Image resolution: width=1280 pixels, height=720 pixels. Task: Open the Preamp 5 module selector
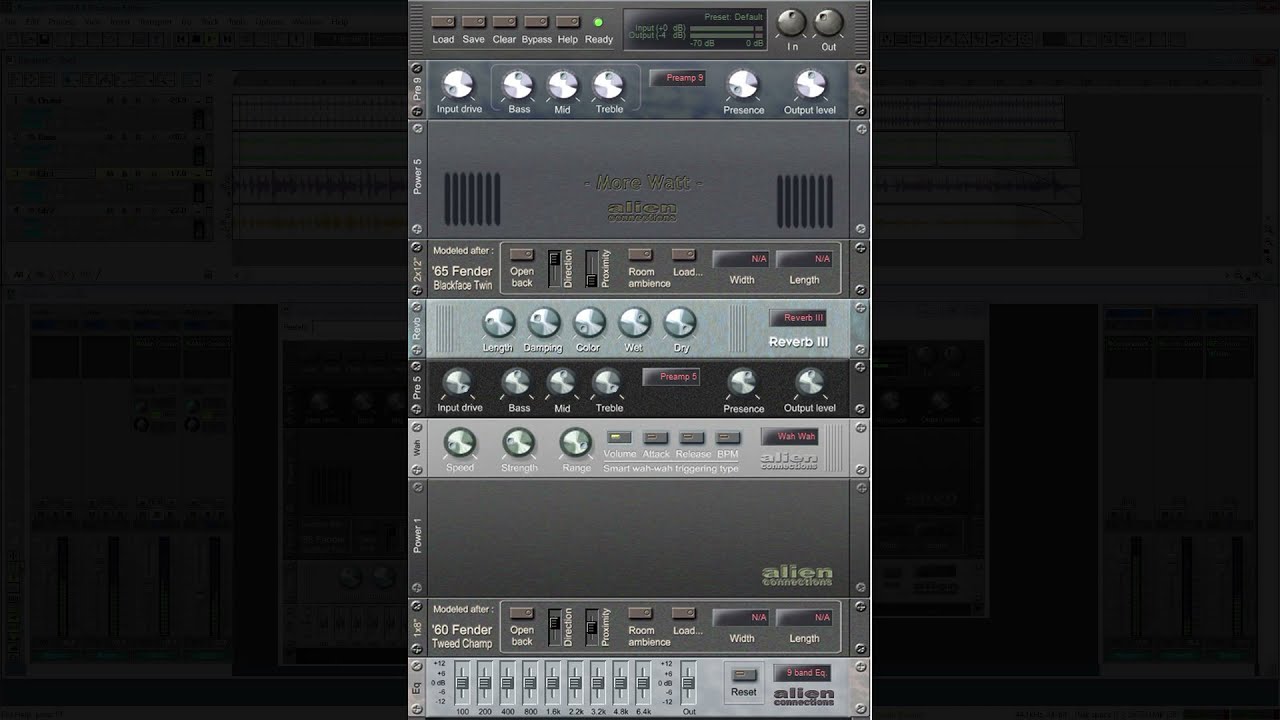670,377
